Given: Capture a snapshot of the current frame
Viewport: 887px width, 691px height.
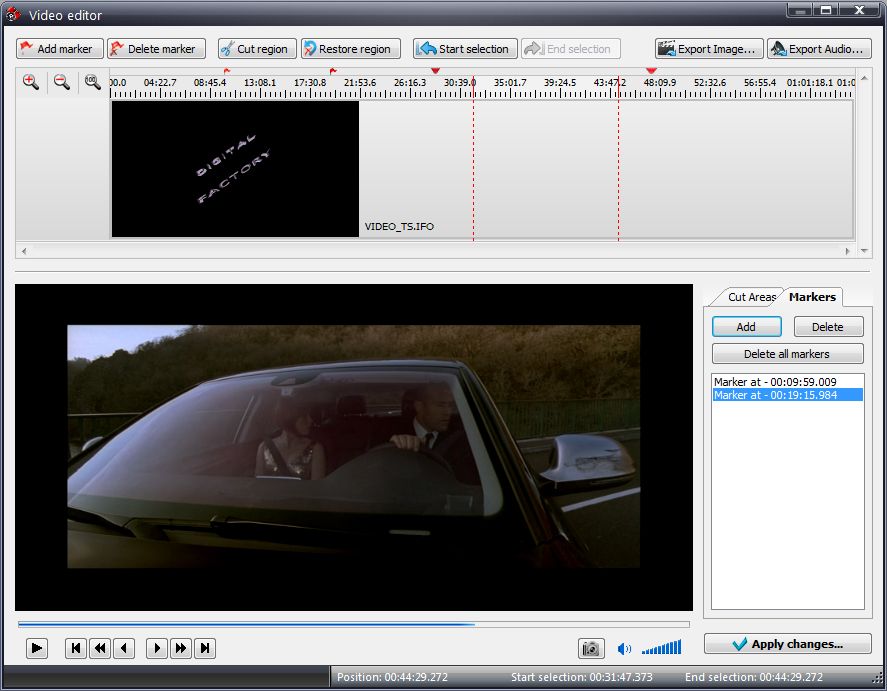Looking at the screenshot, I should (591, 648).
